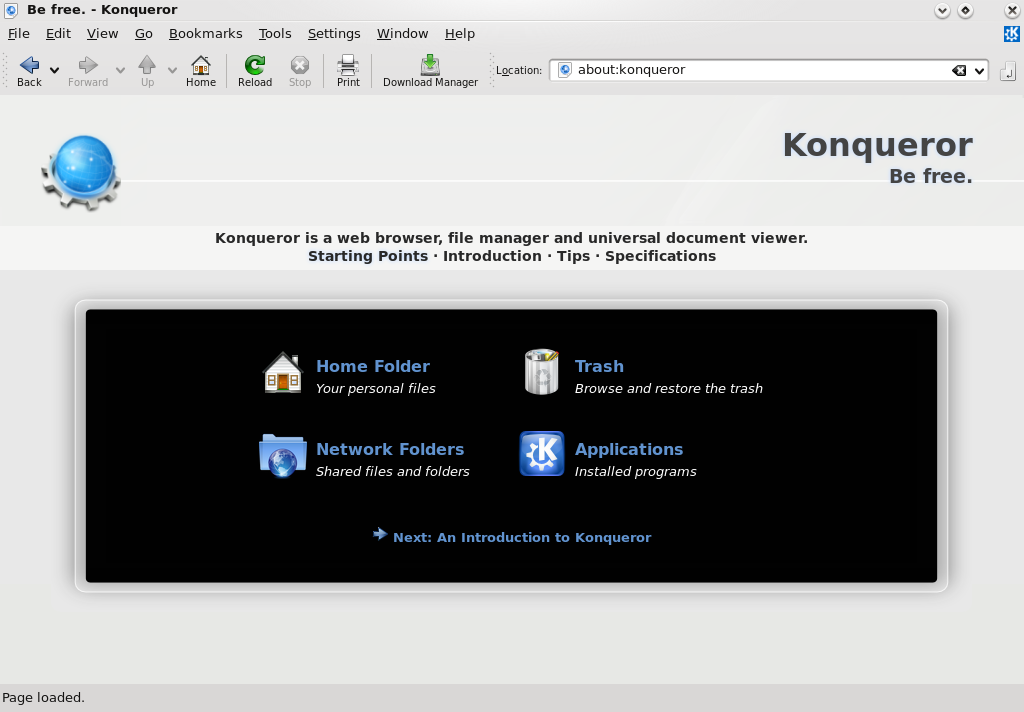The height and width of the screenshot is (712, 1024).
Task: Open the Window menu
Action: coord(402,33)
